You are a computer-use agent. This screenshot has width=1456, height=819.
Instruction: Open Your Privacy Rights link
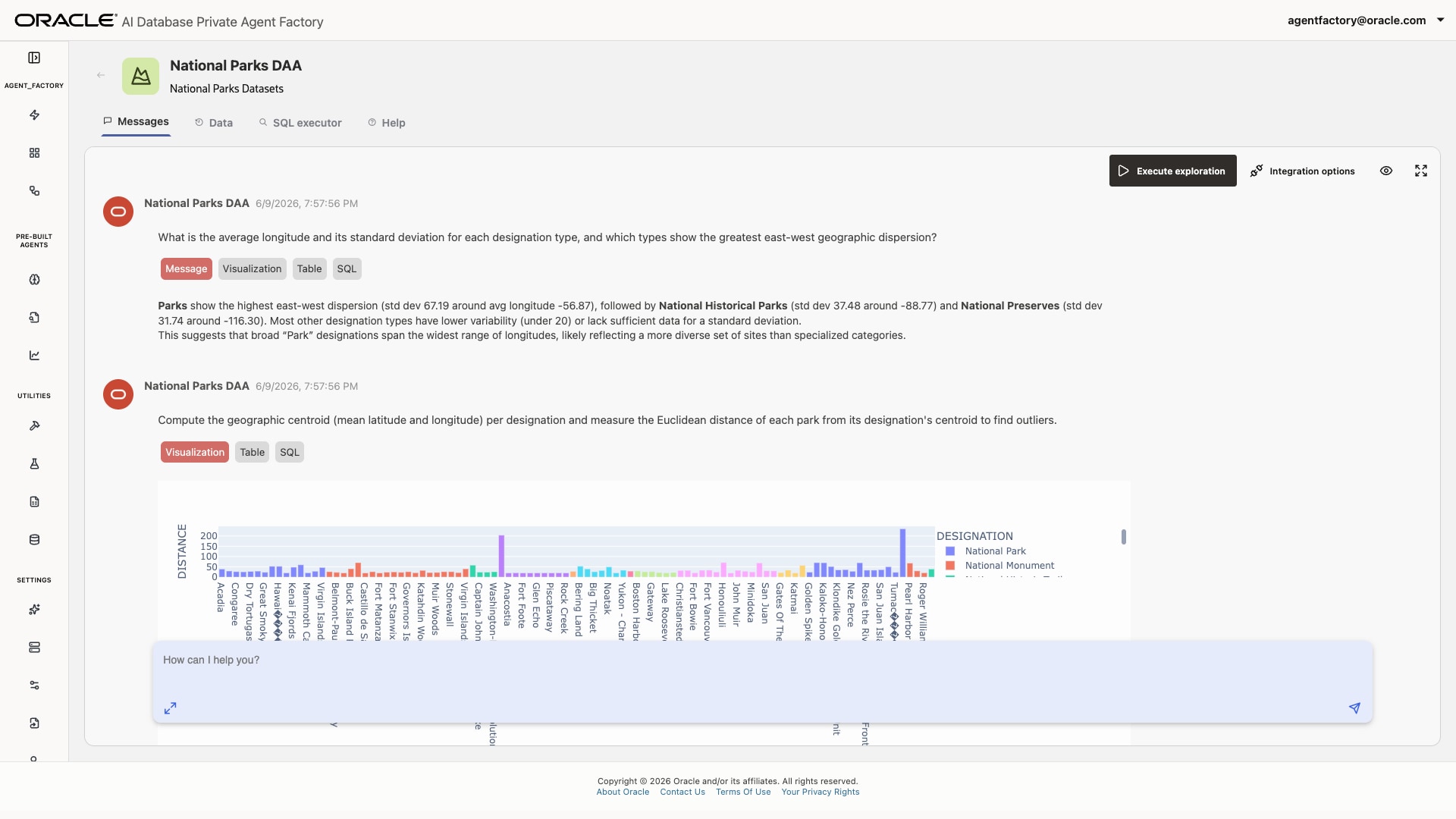[x=820, y=792]
